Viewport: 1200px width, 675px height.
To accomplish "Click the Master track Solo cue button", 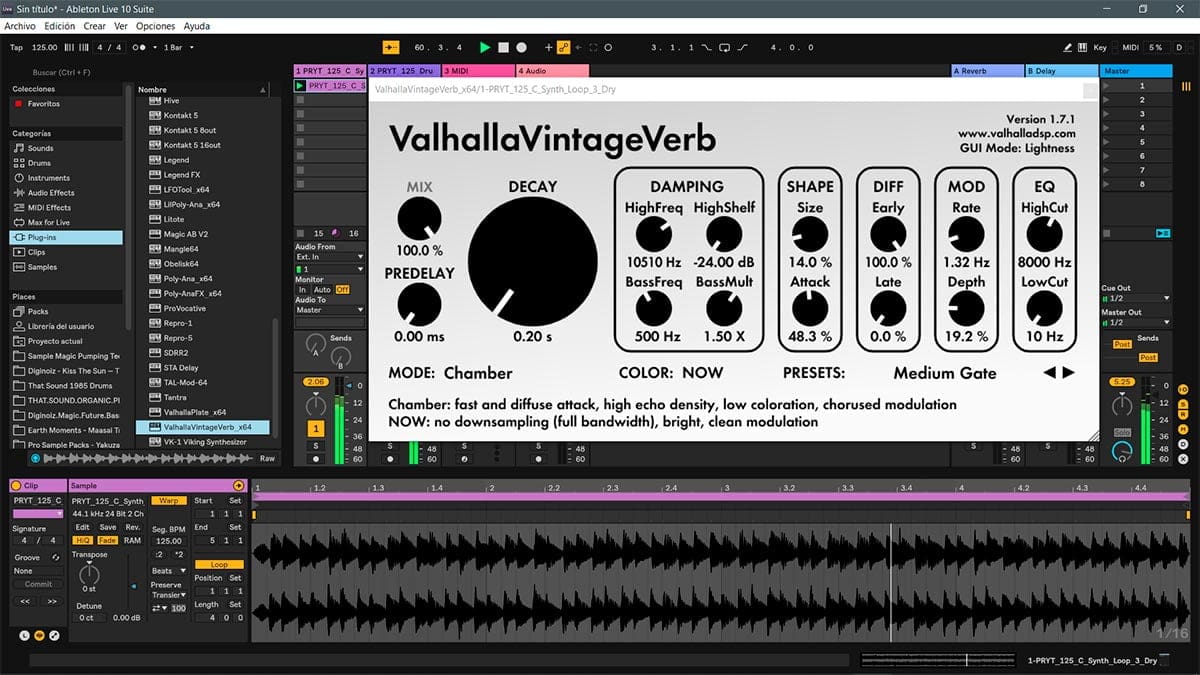I will click(1123, 432).
